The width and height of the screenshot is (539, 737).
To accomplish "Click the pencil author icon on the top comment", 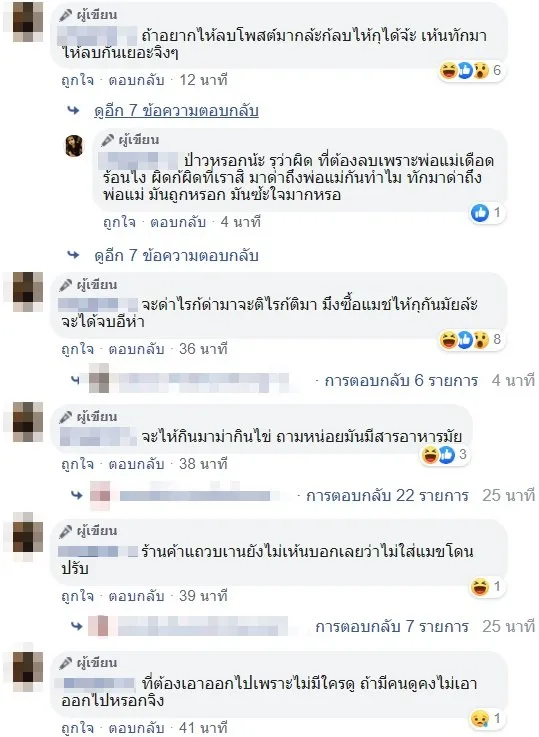I will tap(66, 16).
